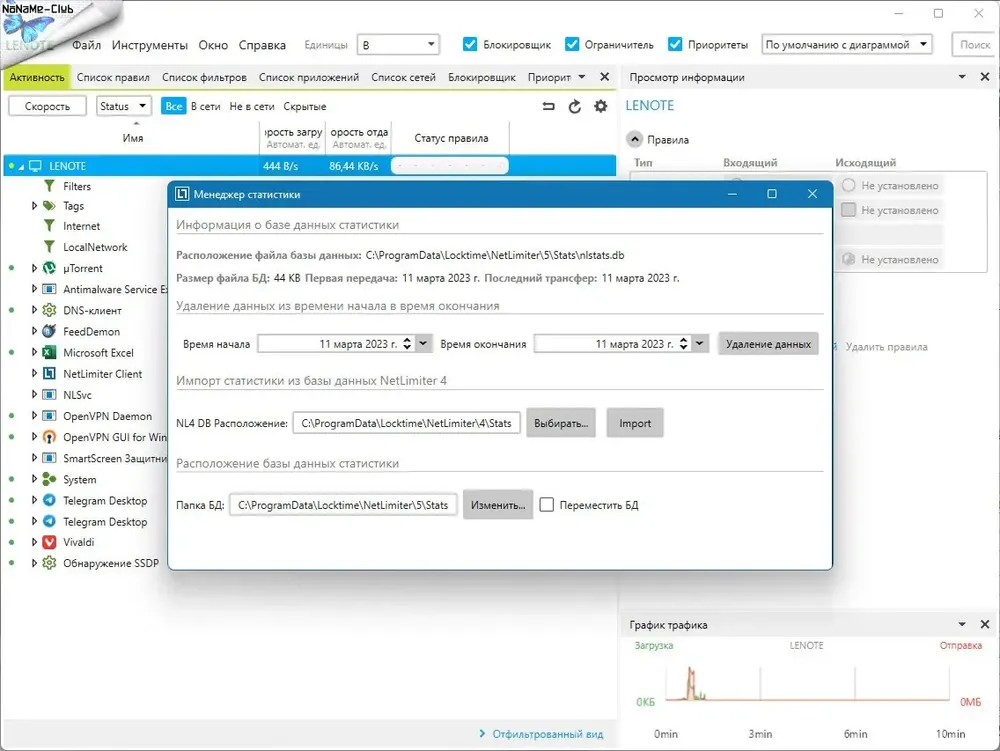The width and height of the screenshot is (1000, 751).
Task: Open the По умолчанию с диаграммой dropdown
Action: [847, 45]
